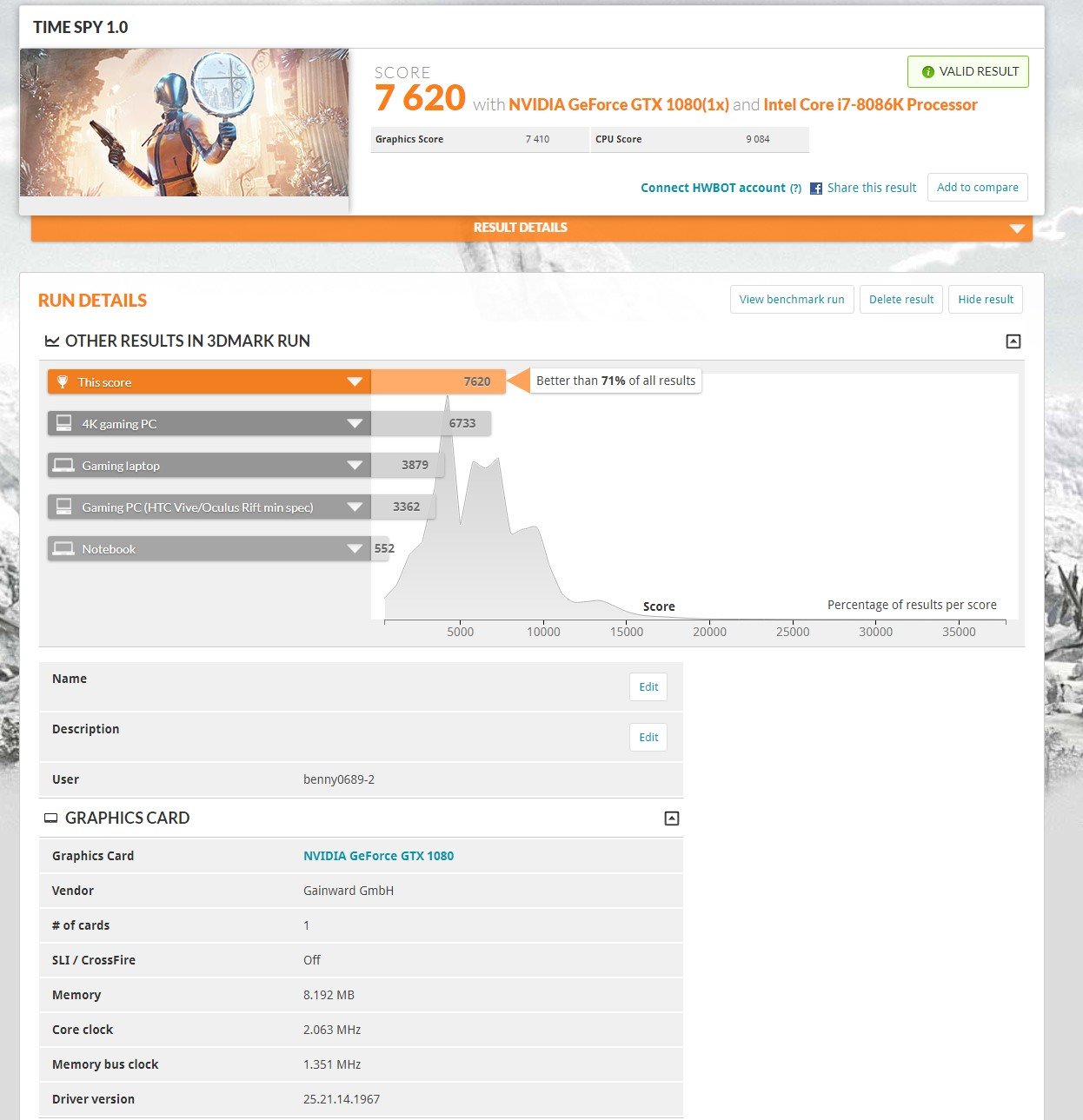This screenshot has height=1120, width=1083.
Task: Click the info icon in Valid Result badge
Action: pyautogui.click(x=927, y=72)
